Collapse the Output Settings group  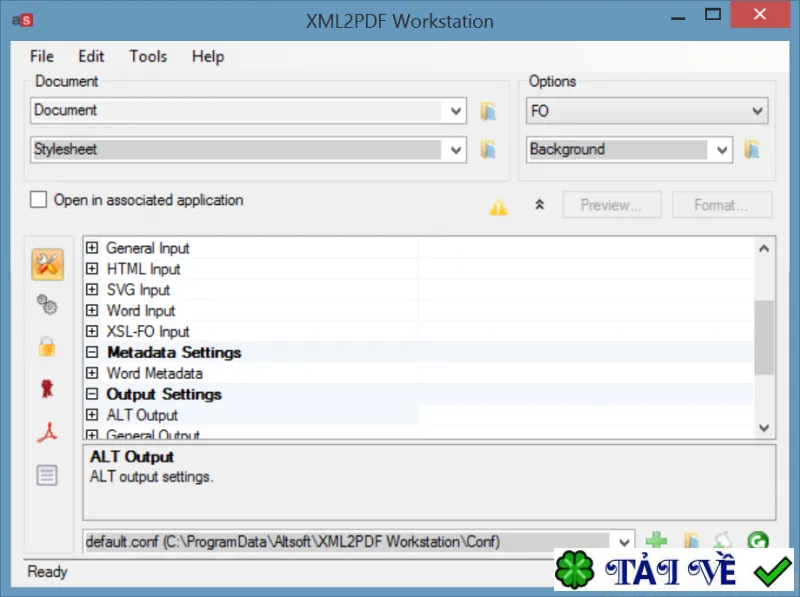coord(92,394)
